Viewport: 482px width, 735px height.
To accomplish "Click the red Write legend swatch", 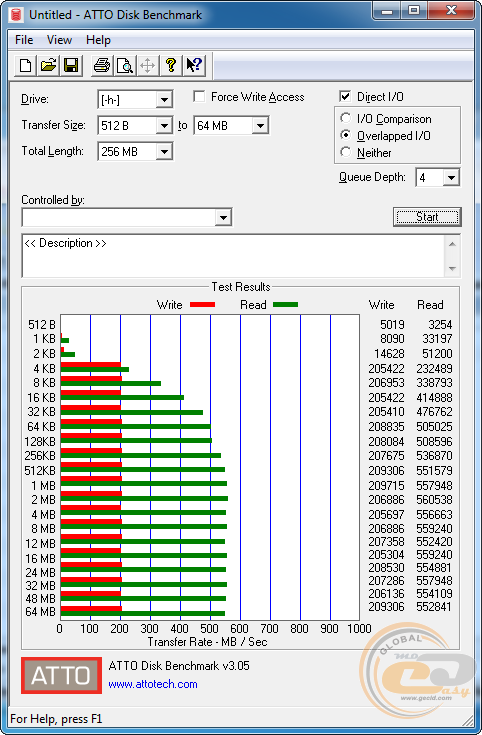I will 202,305.
